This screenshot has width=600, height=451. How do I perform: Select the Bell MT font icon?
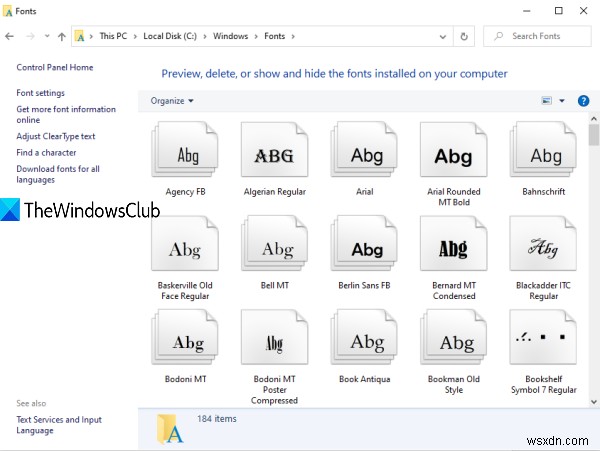tap(274, 243)
